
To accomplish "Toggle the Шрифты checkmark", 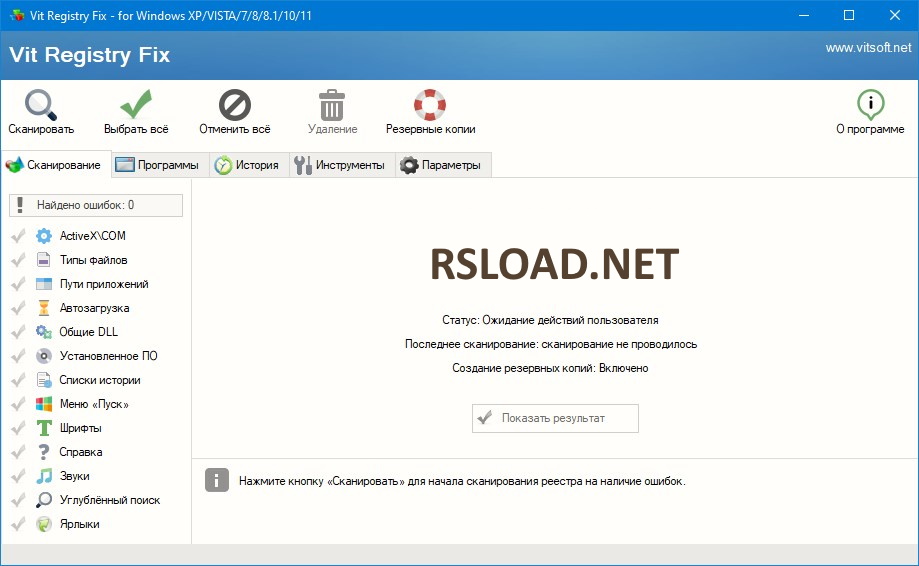I will [18, 428].
